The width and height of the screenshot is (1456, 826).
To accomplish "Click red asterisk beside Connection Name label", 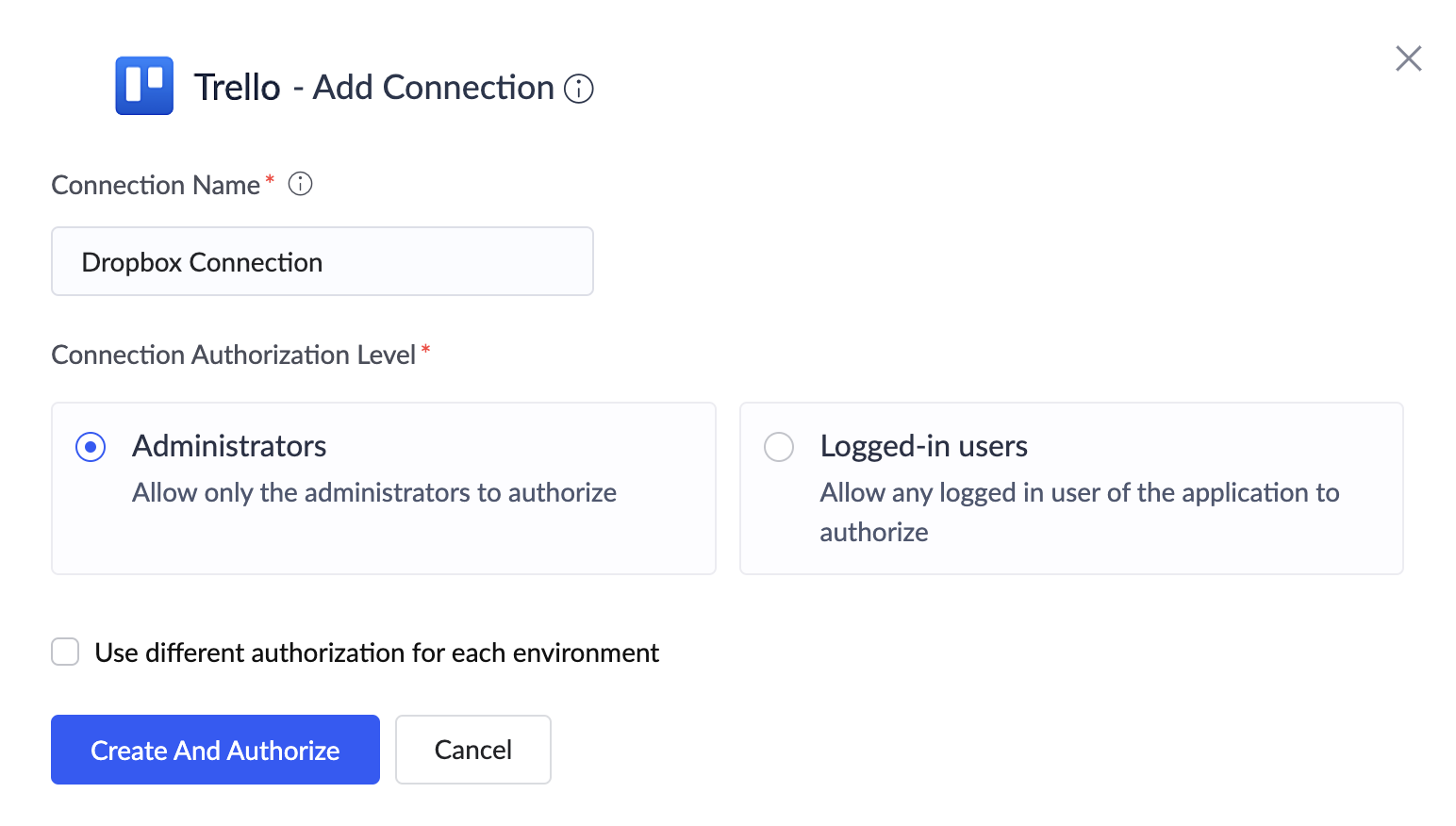I will tap(270, 179).
